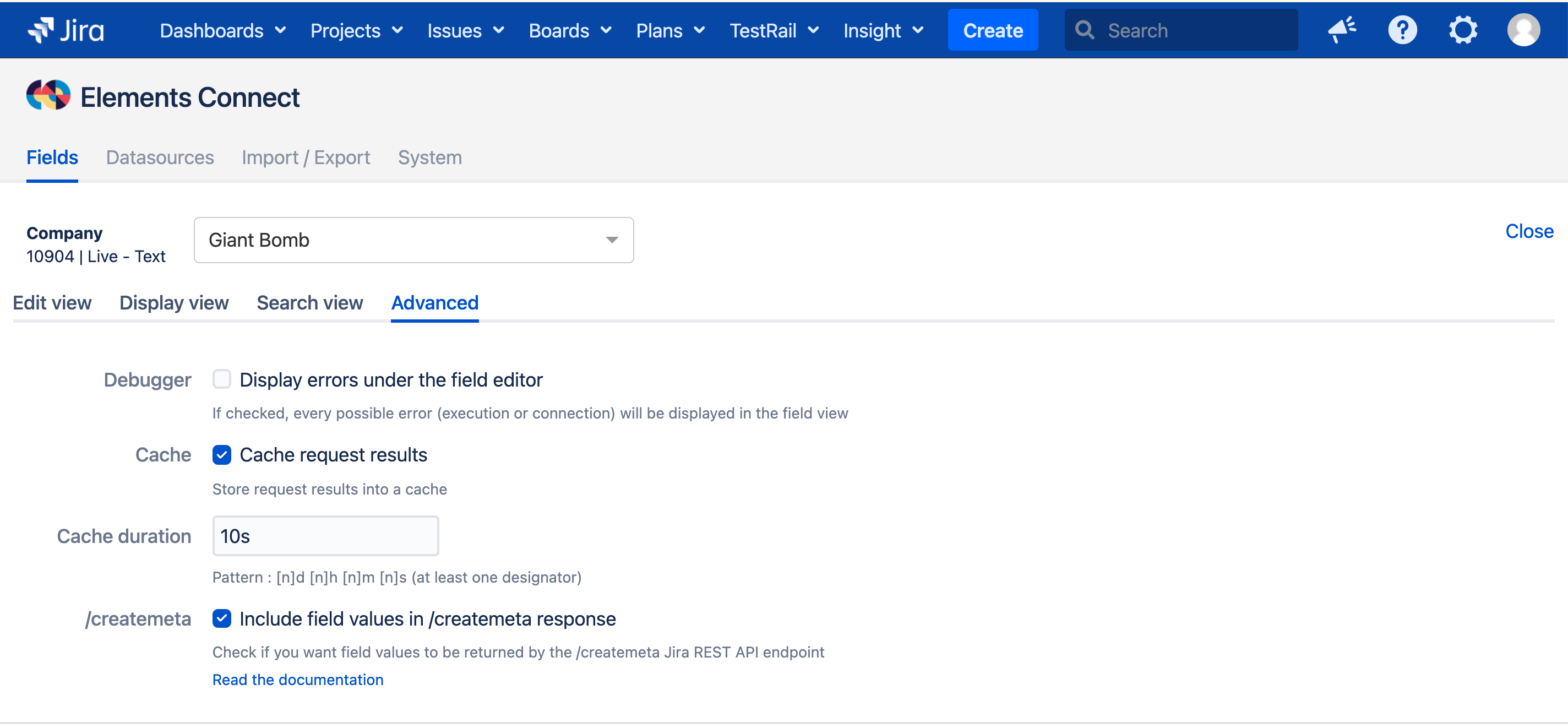The width and height of the screenshot is (1568, 728).
Task: Open the user profile avatar
Action: point(1523,29)
